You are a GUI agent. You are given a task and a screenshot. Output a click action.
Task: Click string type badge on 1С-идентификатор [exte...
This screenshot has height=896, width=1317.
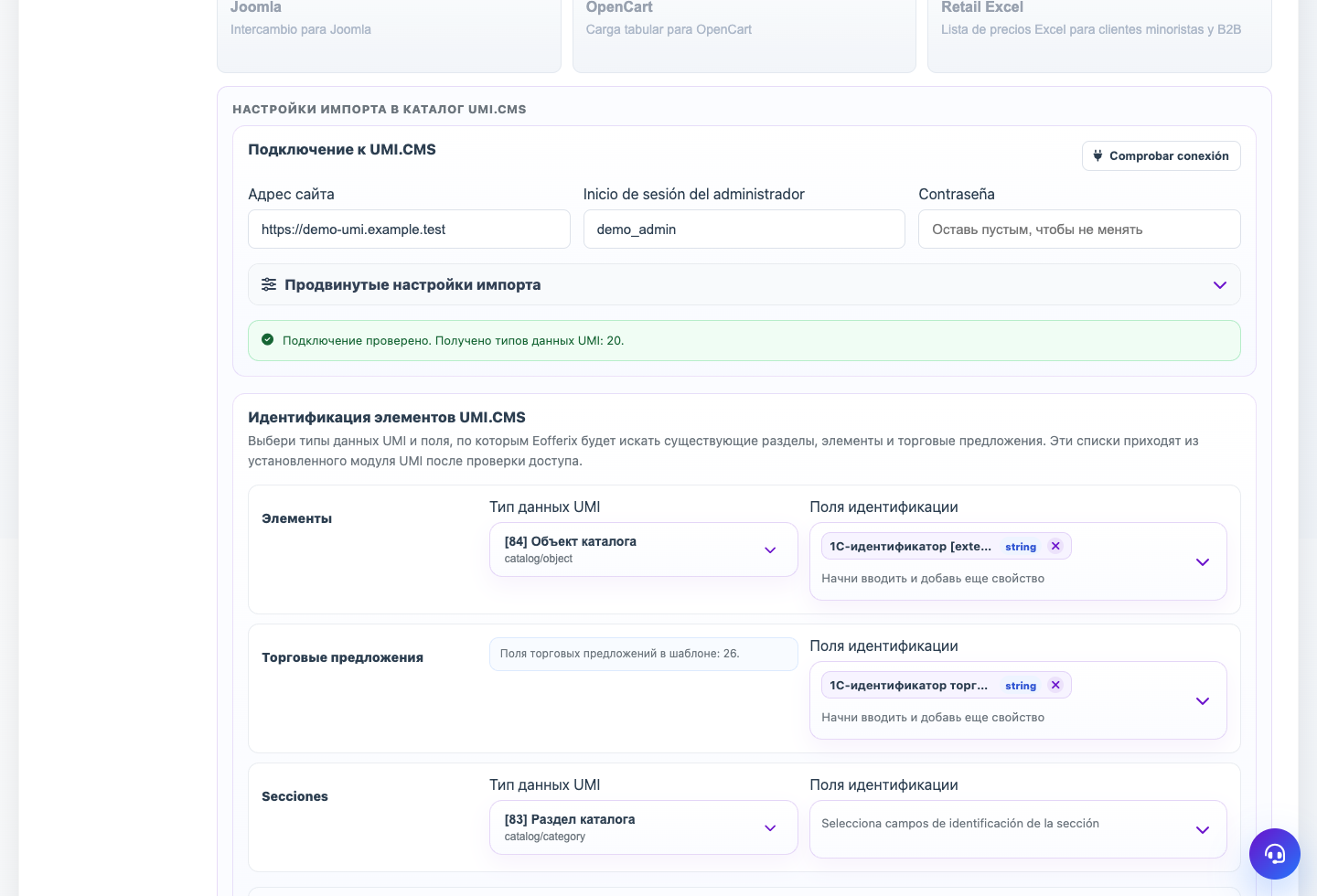pyautogui.click(x=1021, y=547)
